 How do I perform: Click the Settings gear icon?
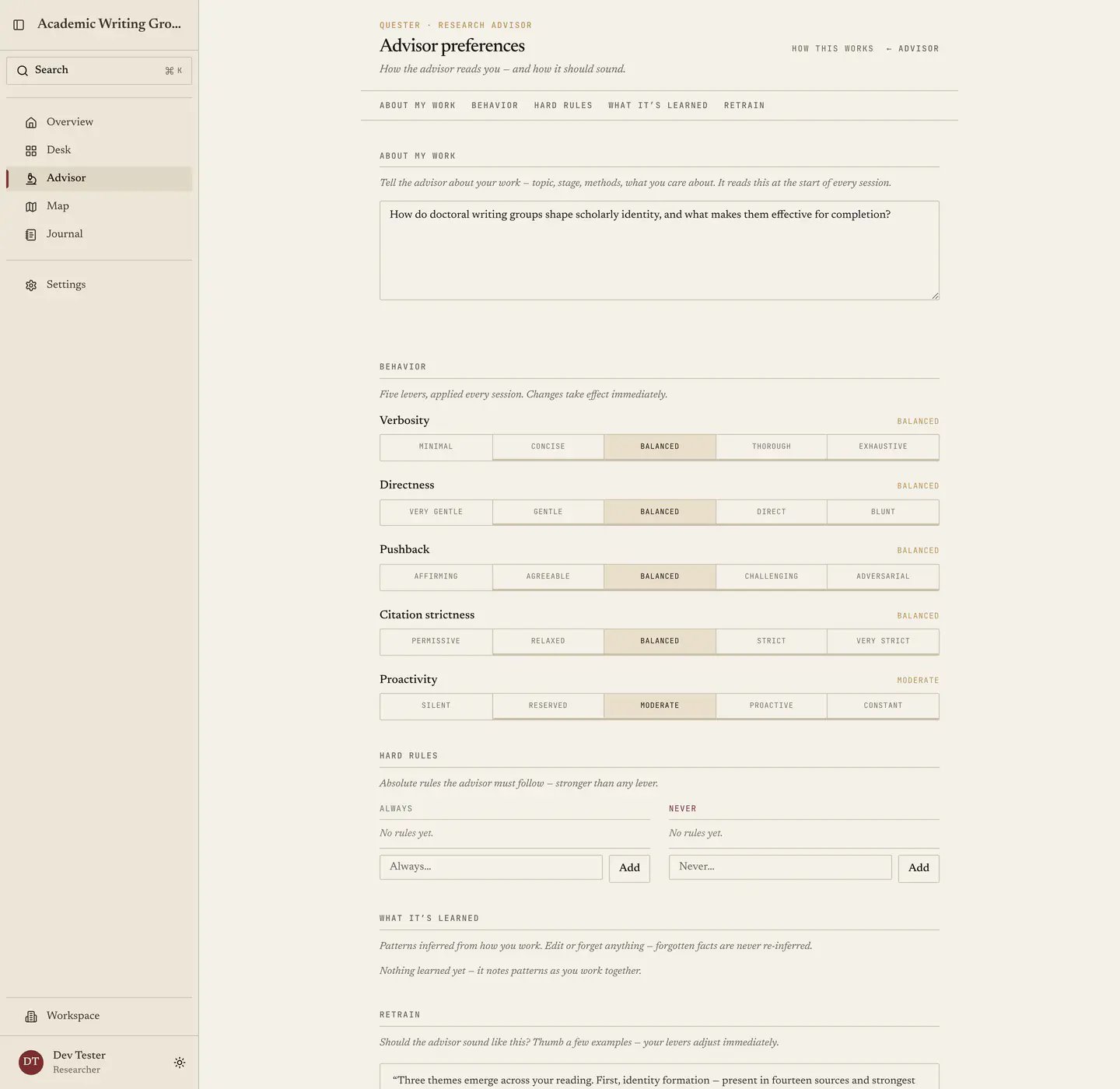pyautogui.click(x=31, y=285)
